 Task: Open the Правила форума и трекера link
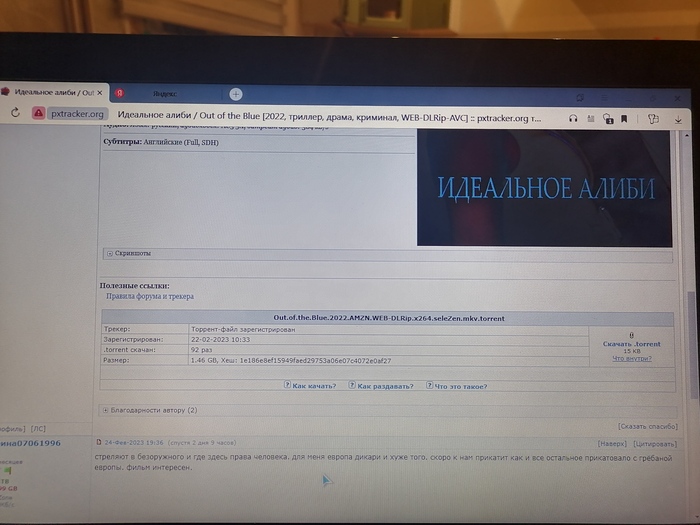150,296
